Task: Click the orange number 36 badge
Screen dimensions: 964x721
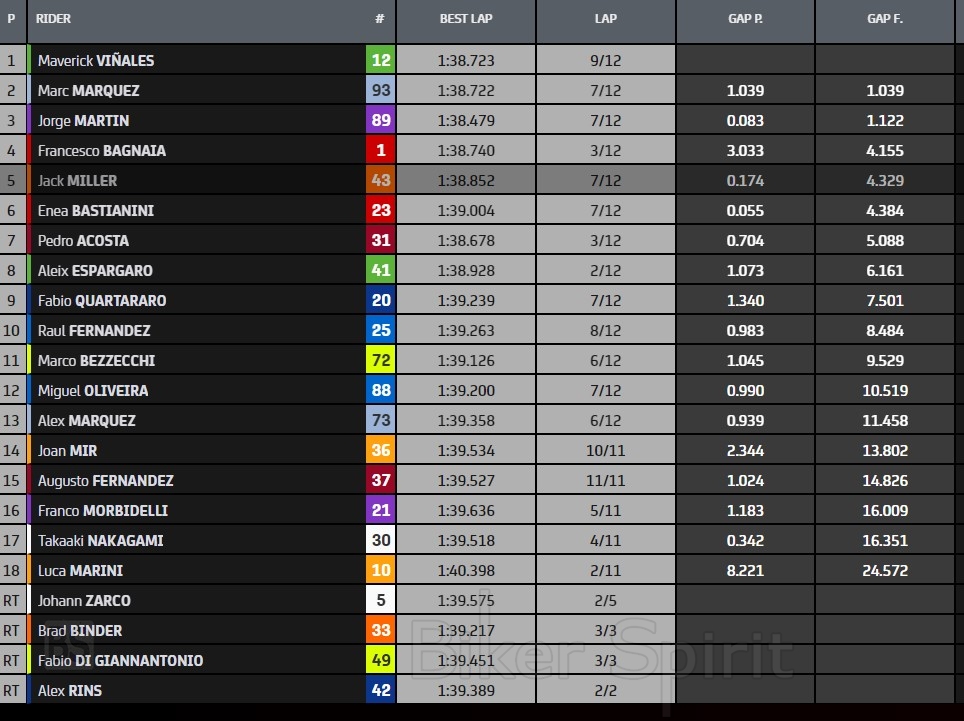Action: 381,450
